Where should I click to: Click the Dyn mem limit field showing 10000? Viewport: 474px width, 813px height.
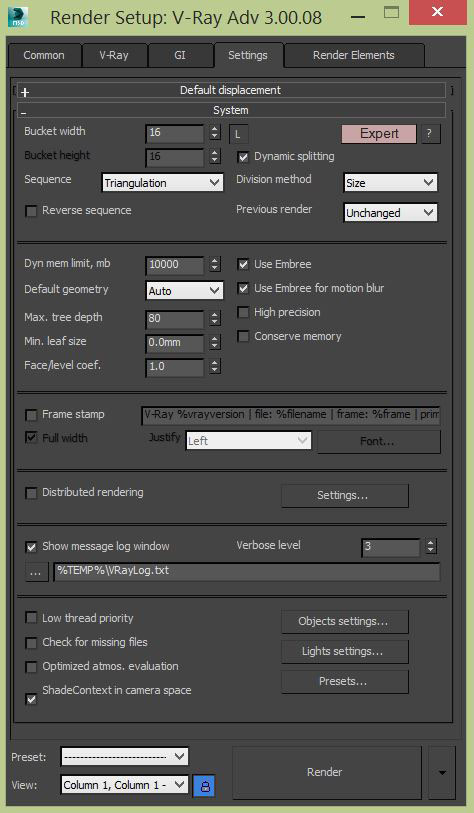[175, 265]
